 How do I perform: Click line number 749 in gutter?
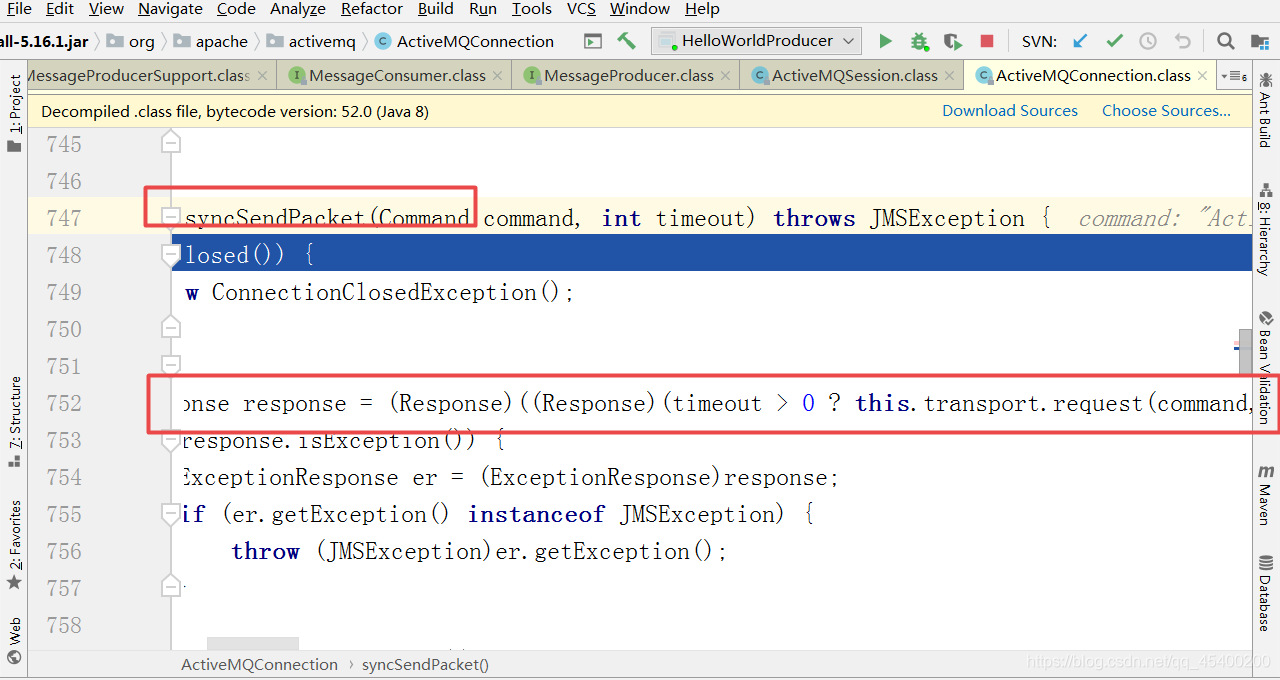pyautogui.click(x=64, y=292)
